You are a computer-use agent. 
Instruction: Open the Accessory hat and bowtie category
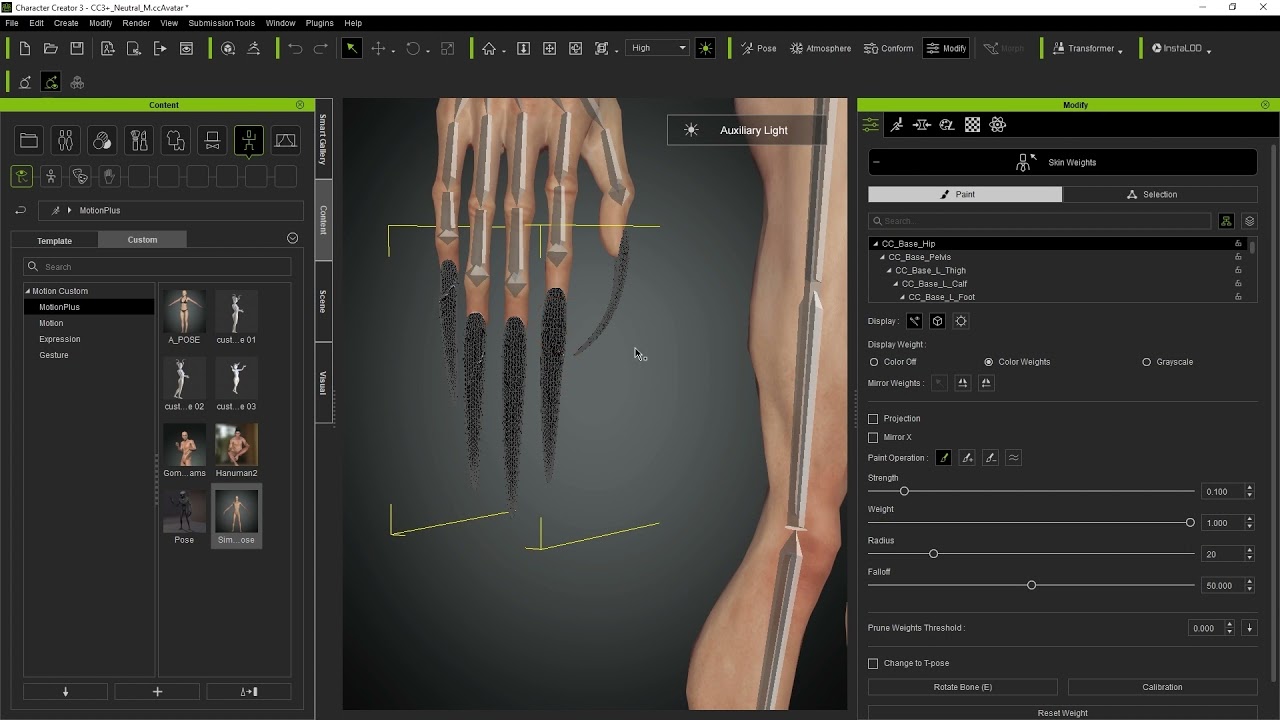[x=212, y=141]
